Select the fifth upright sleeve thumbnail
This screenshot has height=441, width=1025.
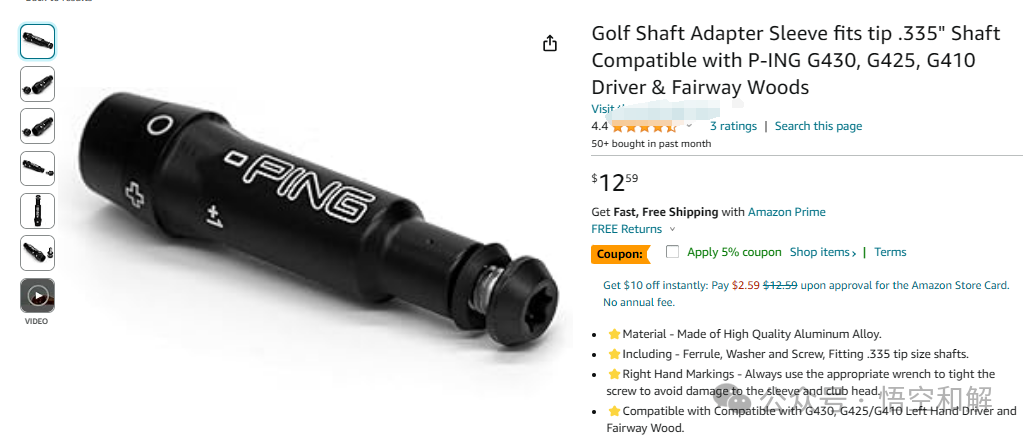coord(37,211)
